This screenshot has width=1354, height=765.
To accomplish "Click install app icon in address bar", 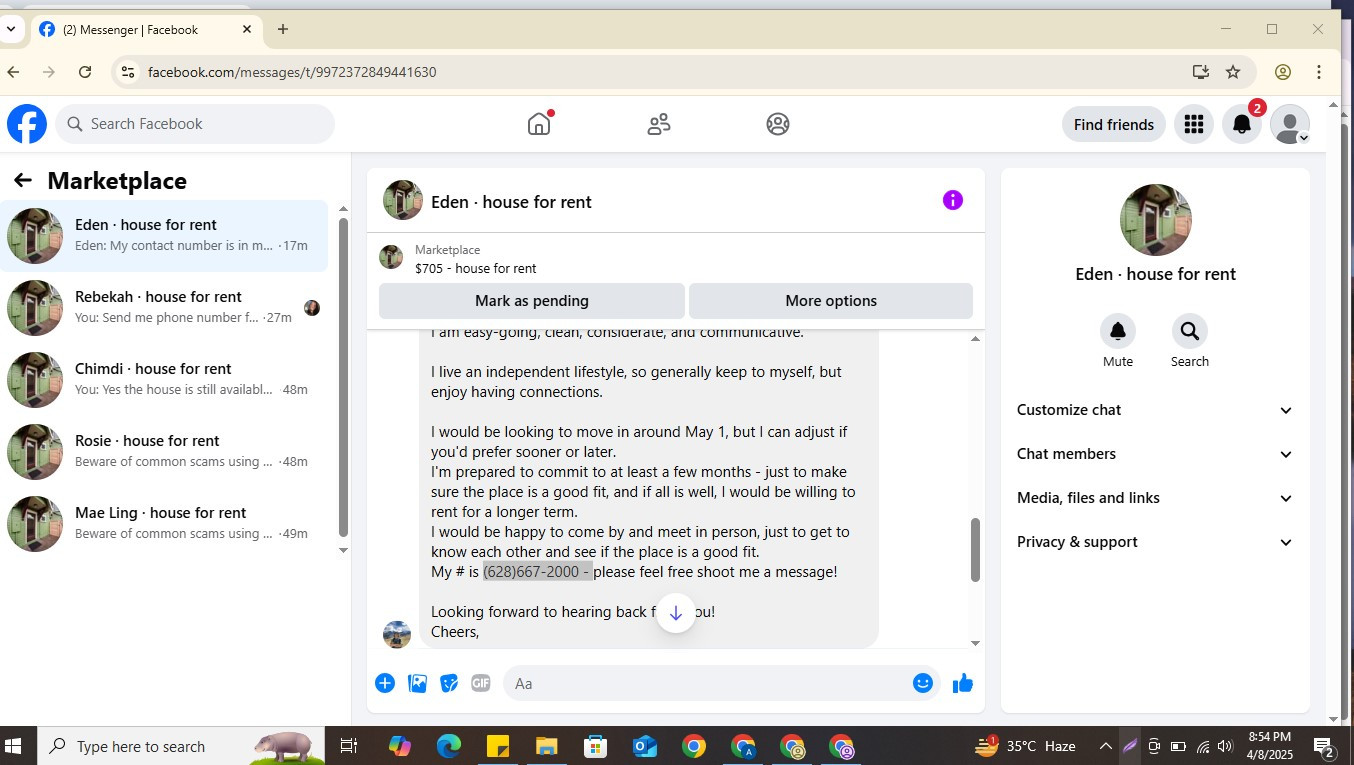I will pyautogui.click(x=1201, y=72).
